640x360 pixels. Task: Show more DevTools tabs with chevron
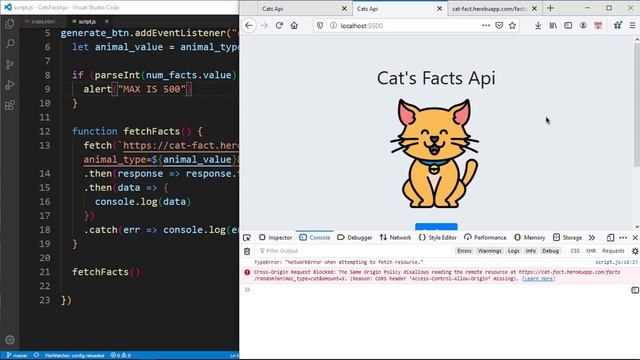click(x=591, y=238)
